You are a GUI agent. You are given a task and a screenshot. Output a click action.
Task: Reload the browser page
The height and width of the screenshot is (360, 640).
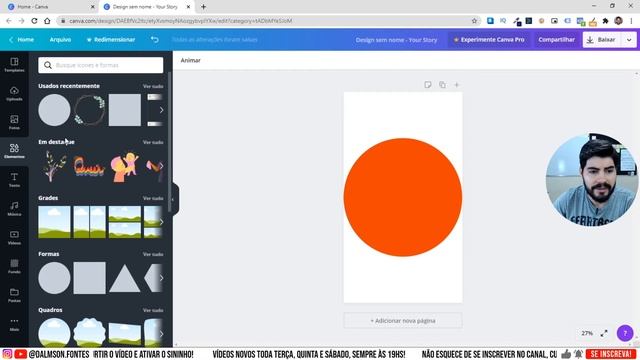(34, 21)
